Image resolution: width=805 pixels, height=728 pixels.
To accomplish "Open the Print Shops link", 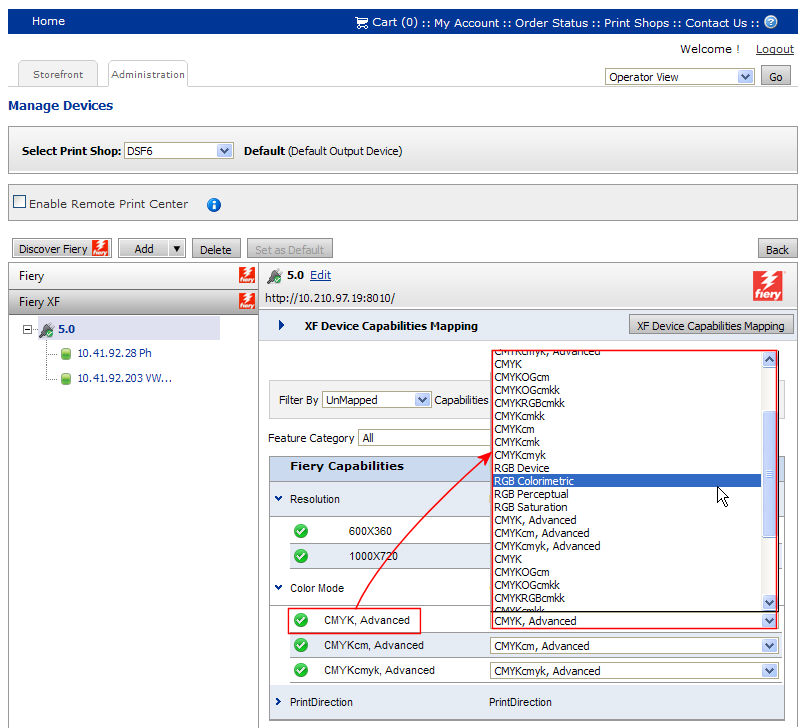I will click(637, 23).
